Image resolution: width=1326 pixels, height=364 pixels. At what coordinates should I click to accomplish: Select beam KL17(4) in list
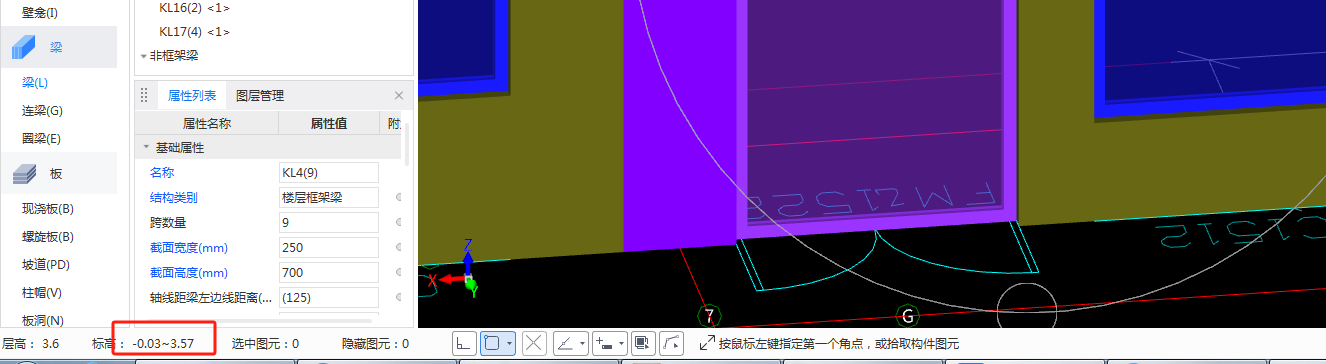click(x=194, y=31)
